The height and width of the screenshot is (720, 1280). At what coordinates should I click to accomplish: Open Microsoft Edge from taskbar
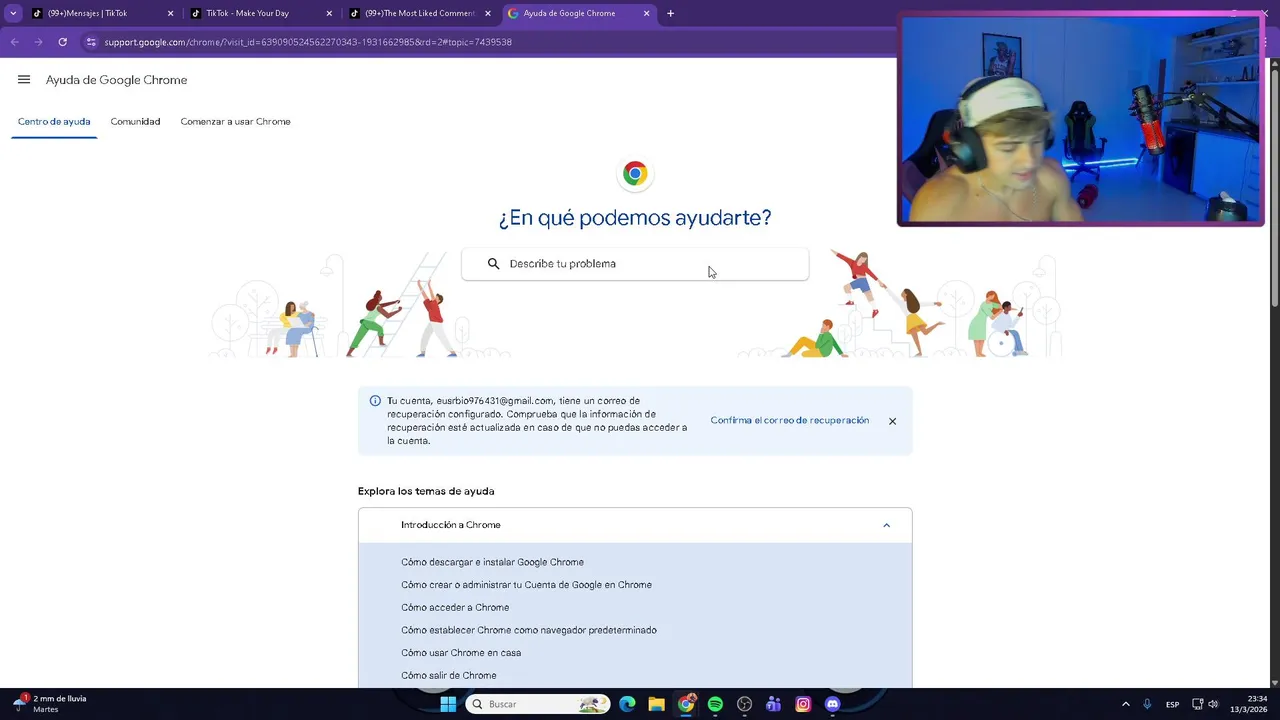pos(627,704)
